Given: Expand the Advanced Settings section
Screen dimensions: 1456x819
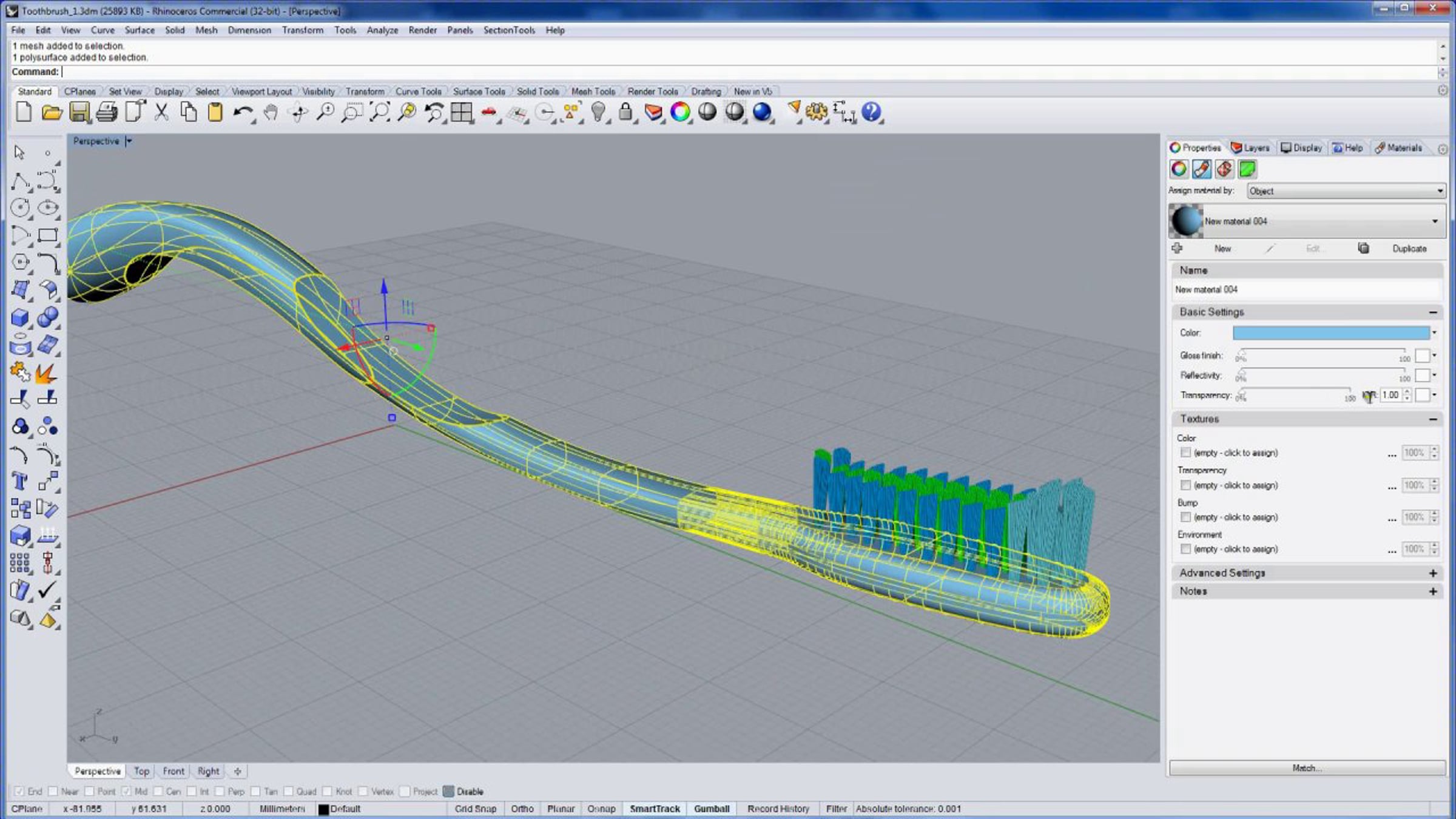Looking at the screenshot, I should (x=1433, y=573).
